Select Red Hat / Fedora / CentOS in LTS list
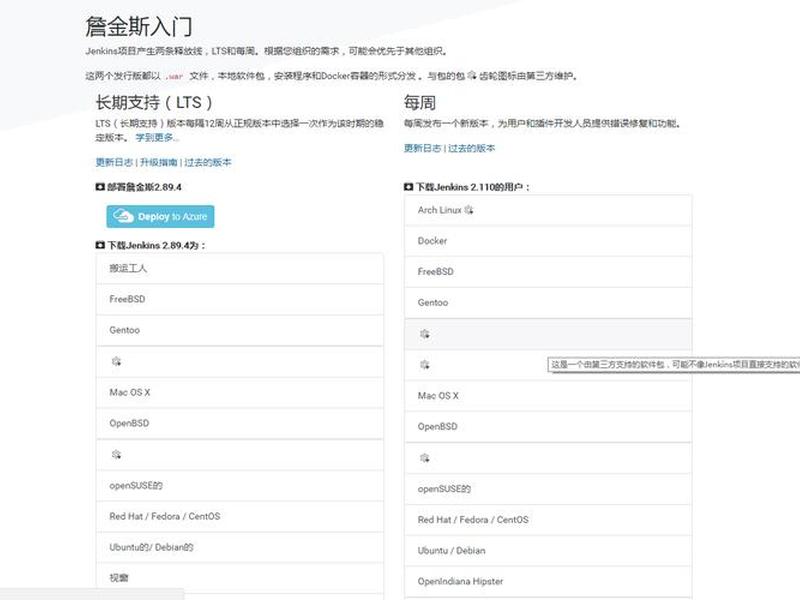This screenshot has height=600, width=800. click(240, 516)
